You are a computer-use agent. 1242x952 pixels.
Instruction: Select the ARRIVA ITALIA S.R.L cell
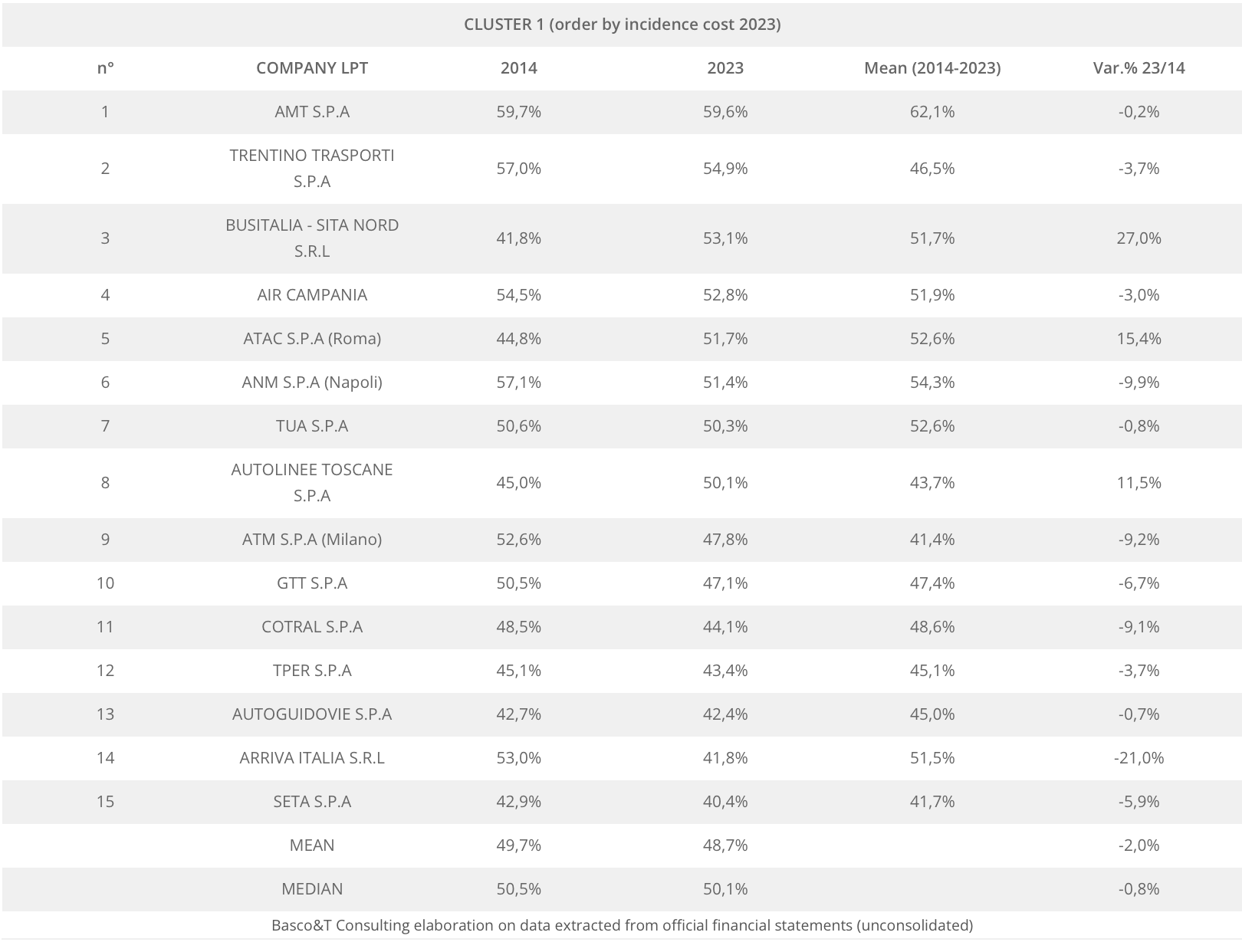tap(311, 757)
